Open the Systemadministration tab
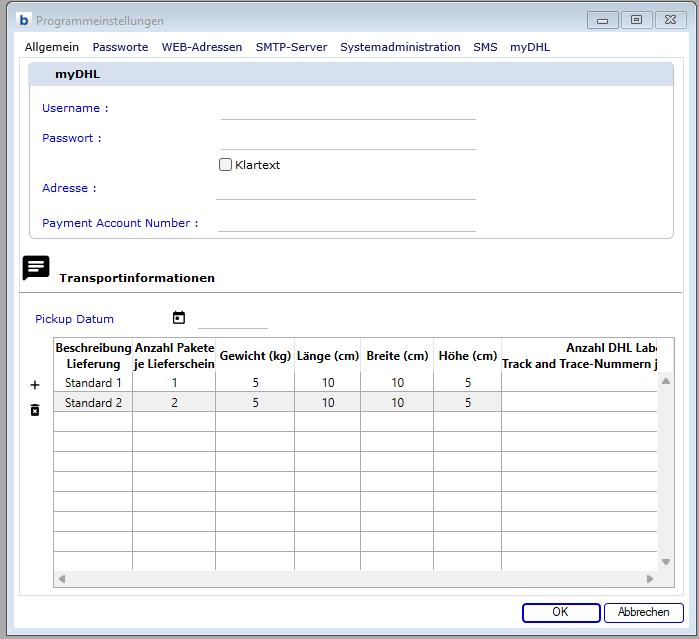Screen dimensions: 699x639 point(400,47)
